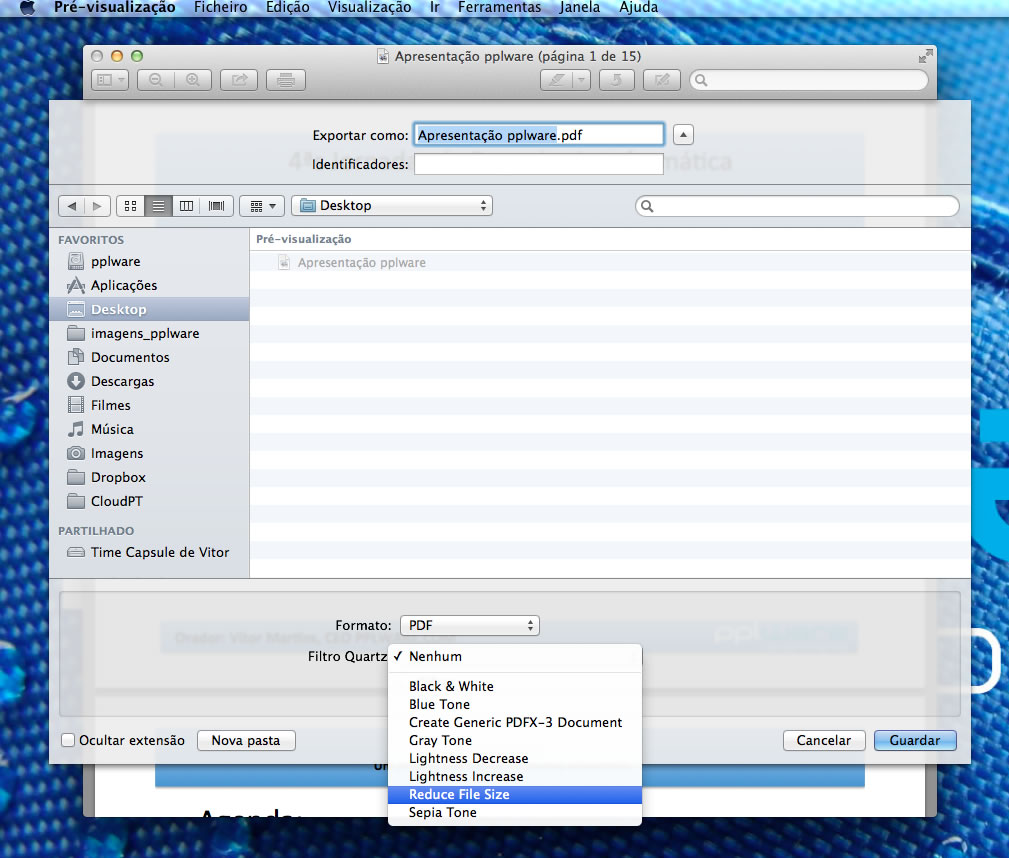Click the print toolbar icon
This screenshot has height=858, width=1009.
click(286, 80)
